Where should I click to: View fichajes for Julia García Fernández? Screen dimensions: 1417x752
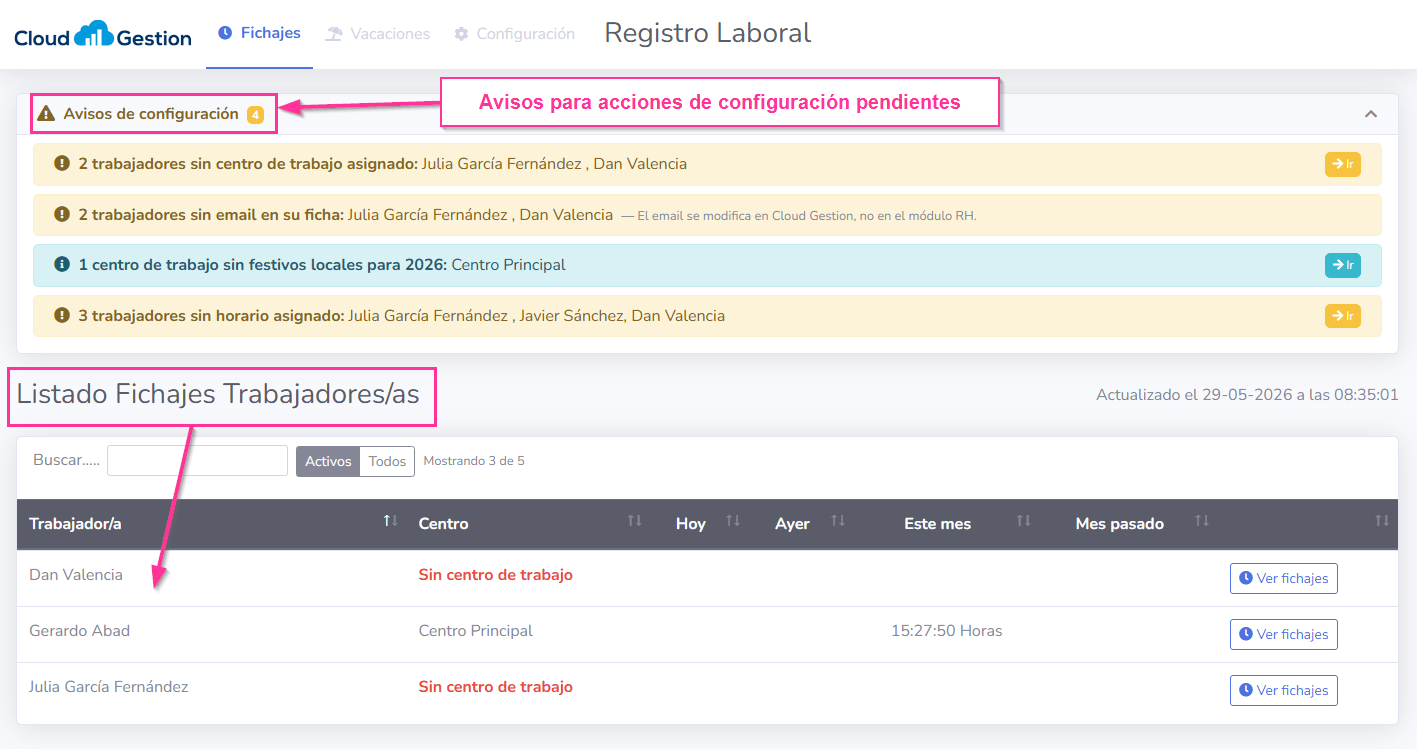coord(1283,690)
